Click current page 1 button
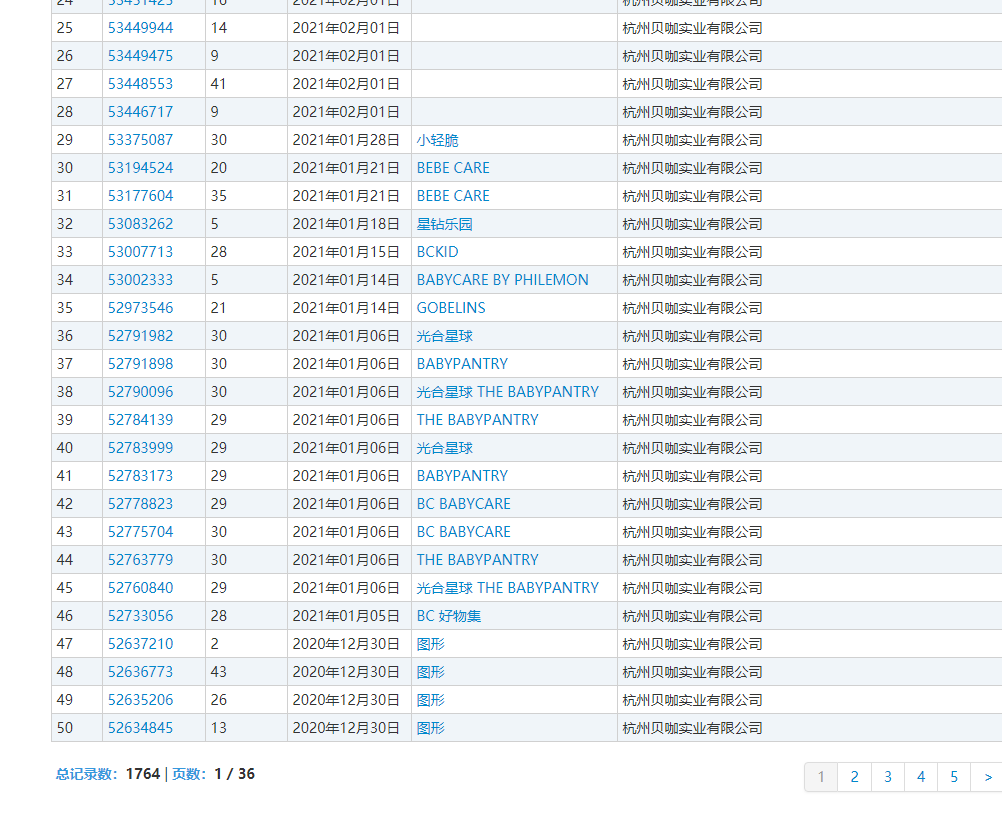1002x820 pixels. click(x=821, y=777)
